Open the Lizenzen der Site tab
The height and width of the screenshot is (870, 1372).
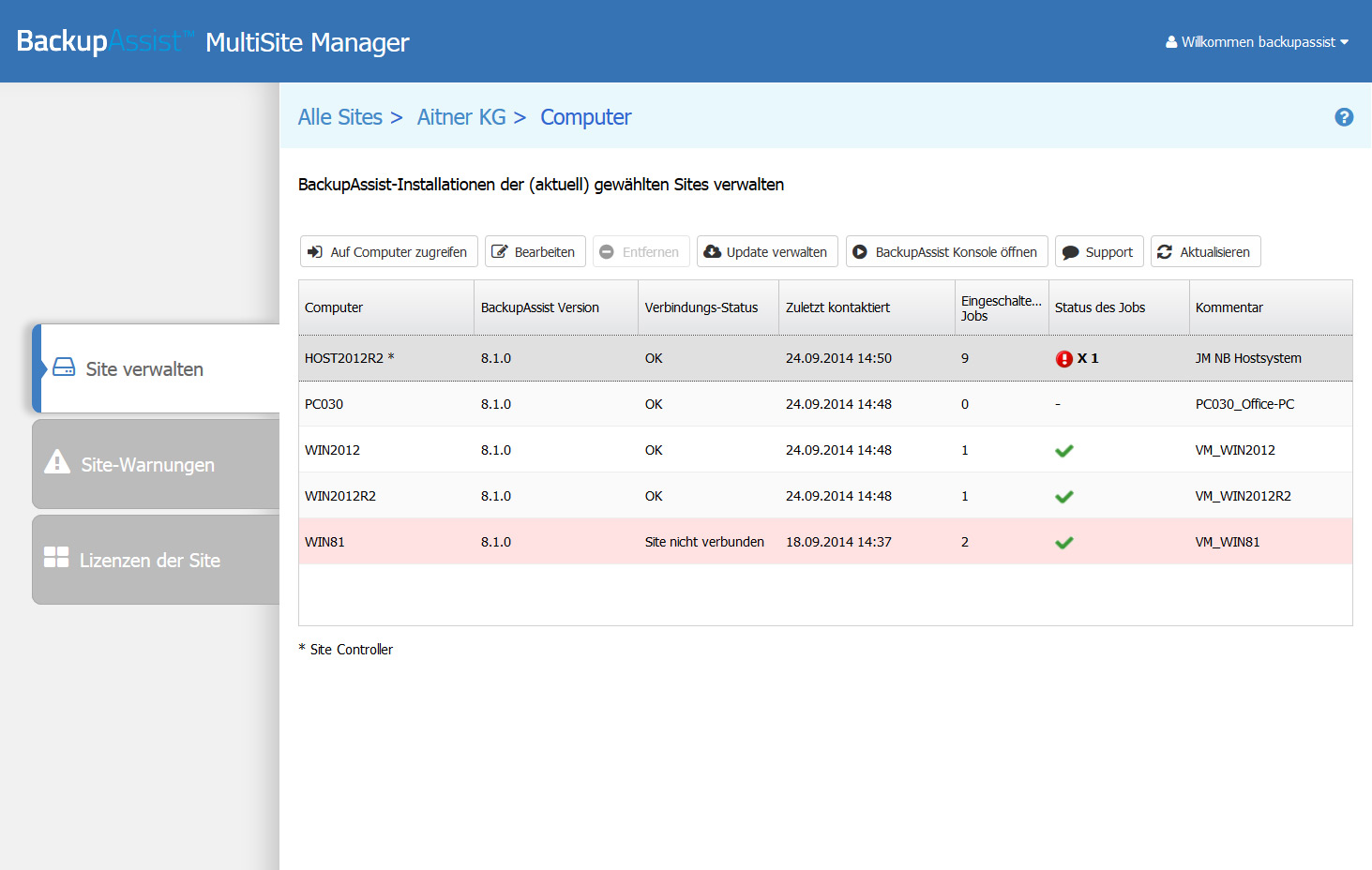click(156, 560)
